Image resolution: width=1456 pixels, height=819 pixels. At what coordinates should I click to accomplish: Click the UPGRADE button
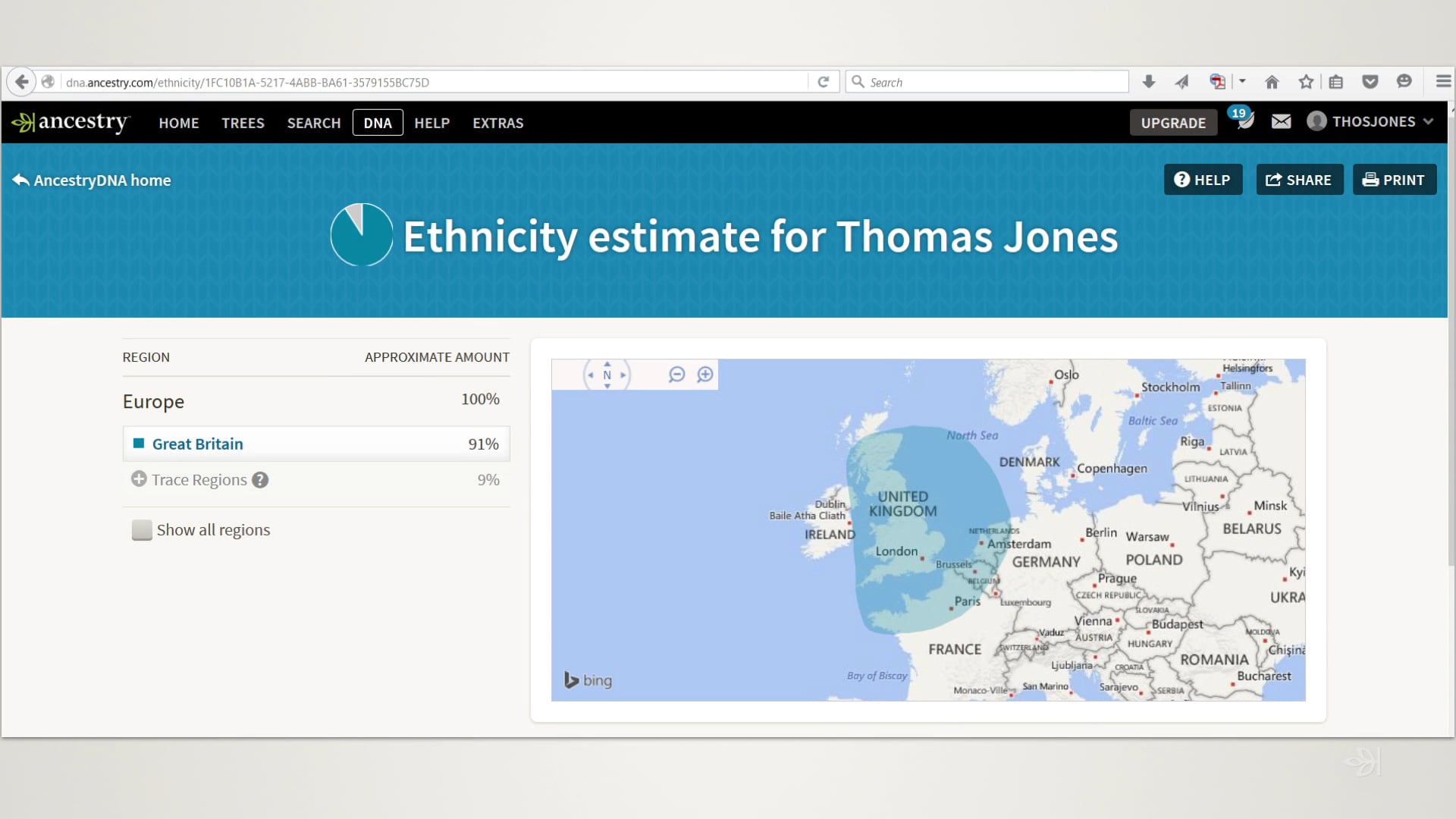1173,122
